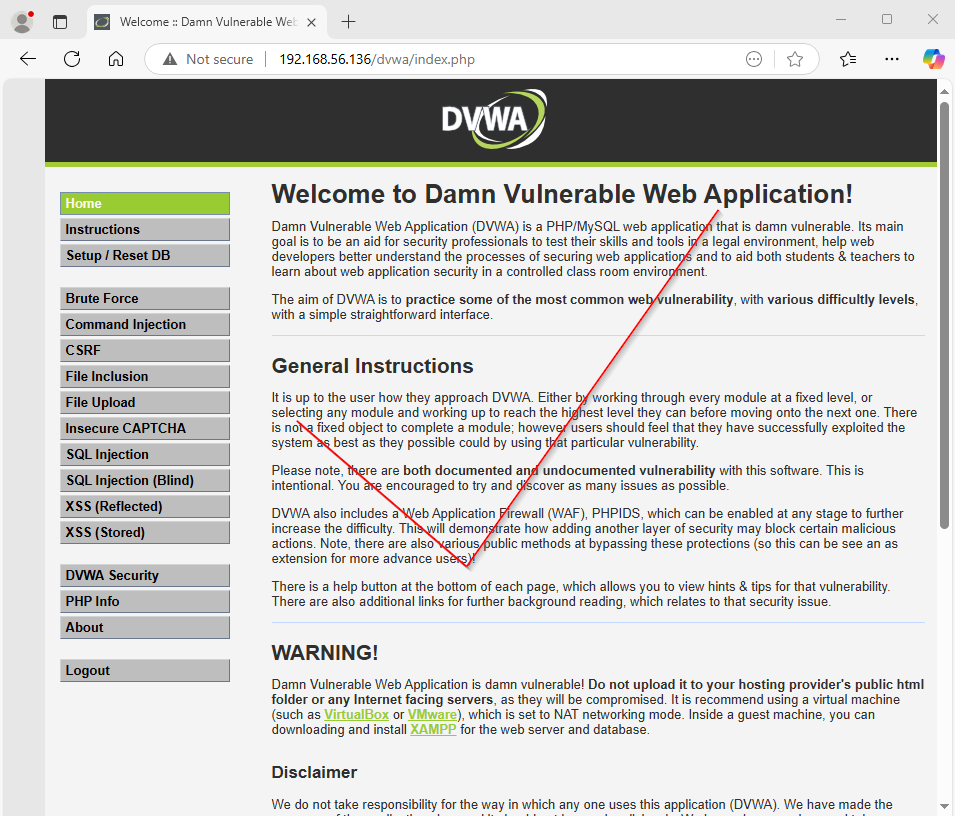Open the Home menu item

(x=145, y=203)
